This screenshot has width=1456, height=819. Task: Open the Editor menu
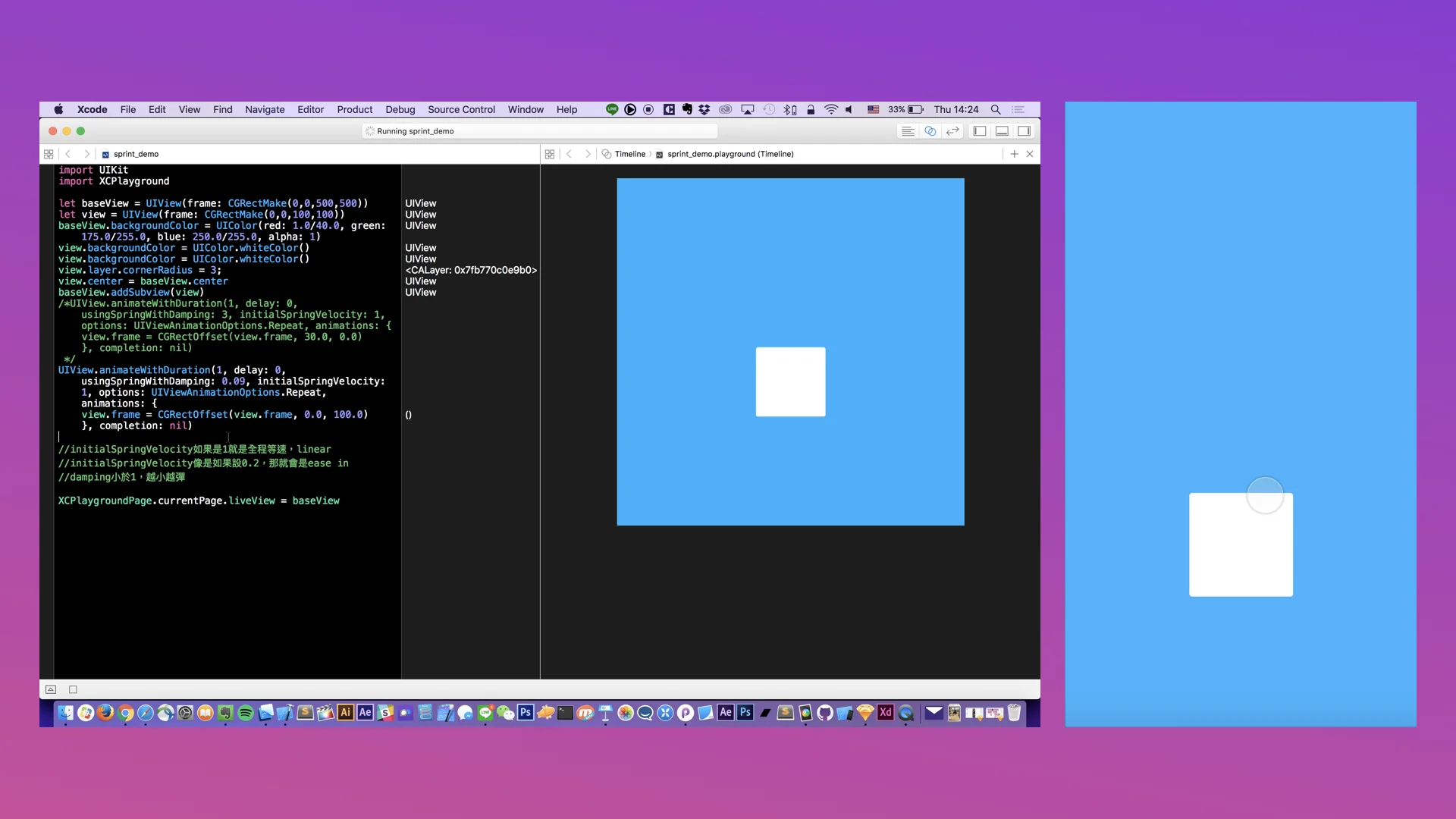[x=310, y=109]
